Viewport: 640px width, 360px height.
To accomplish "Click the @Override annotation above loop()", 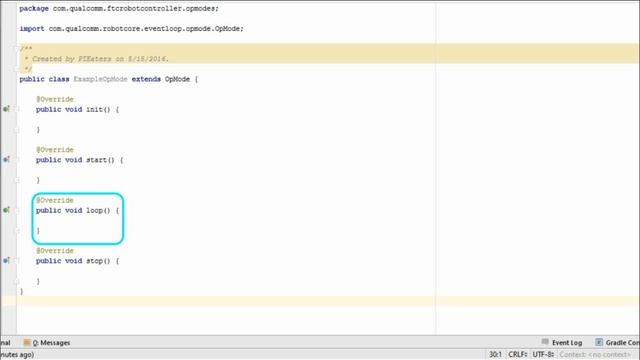I will point(55,200).
